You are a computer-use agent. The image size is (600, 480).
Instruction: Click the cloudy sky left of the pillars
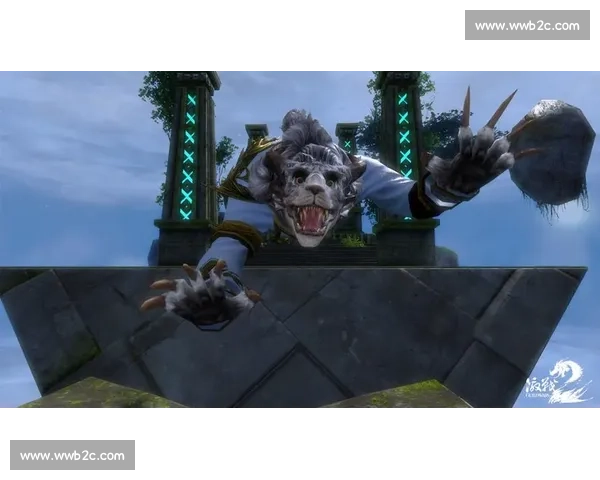click(x=70, y=150)
